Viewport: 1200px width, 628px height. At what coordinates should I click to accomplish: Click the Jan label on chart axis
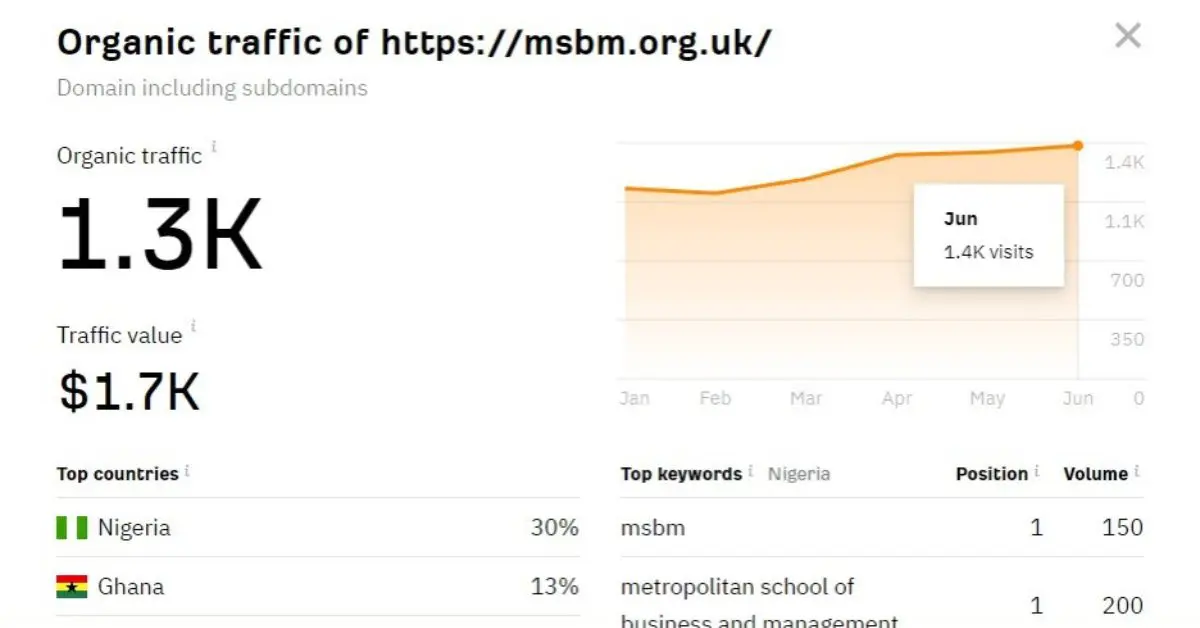[x=634, y=398]
